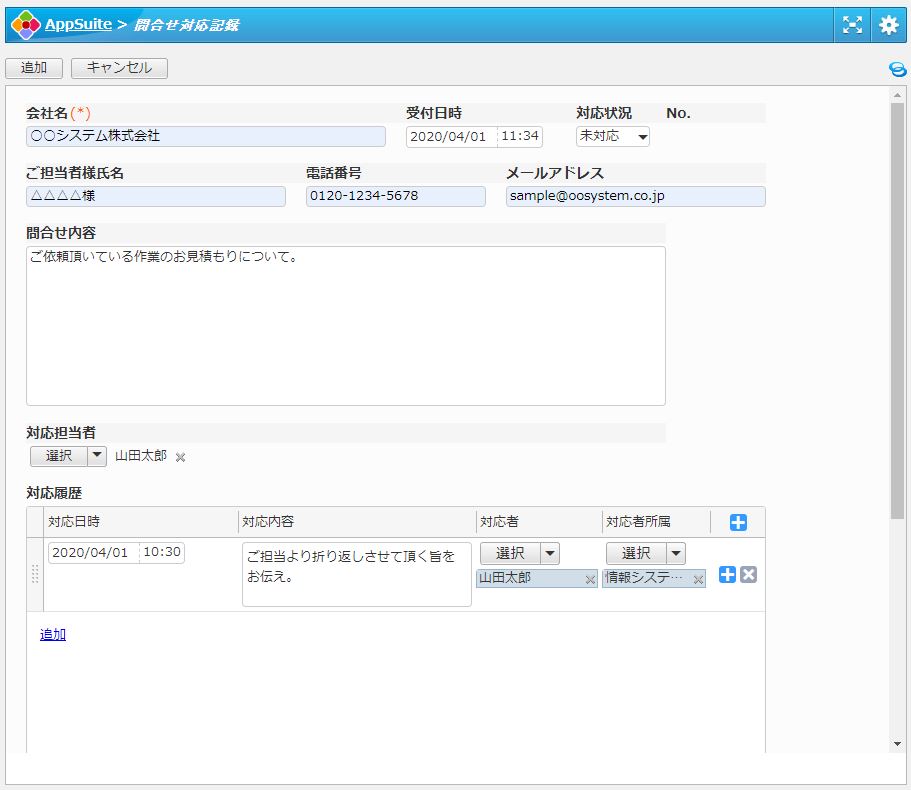Image resolution: width=911 pixels, height=790 pixels.
Task: Expand the 対応者 選択 dropdown arrow
Action: pyautogui.click(x=550, y=553)
